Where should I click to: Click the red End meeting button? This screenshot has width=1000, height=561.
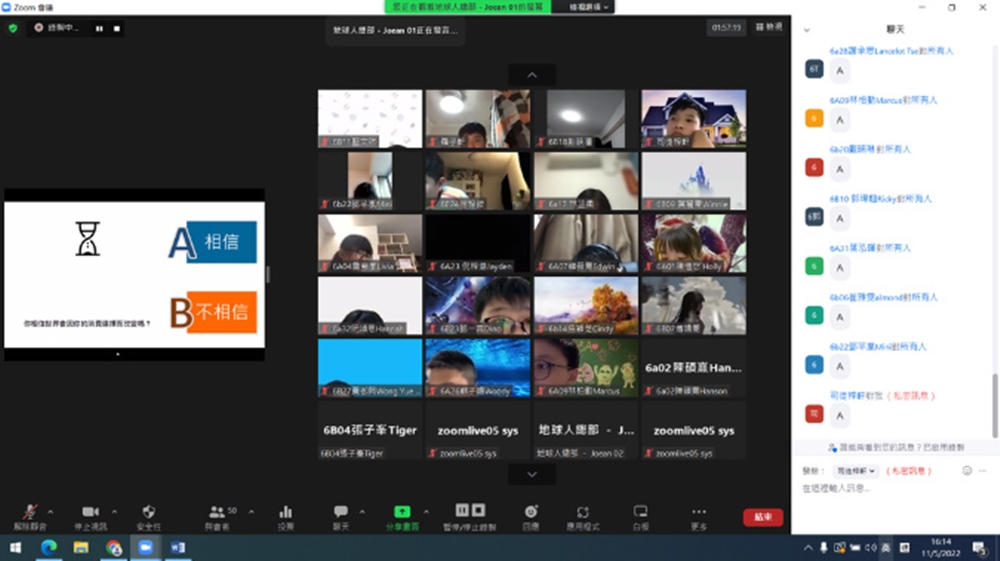(x=763, y=517)
